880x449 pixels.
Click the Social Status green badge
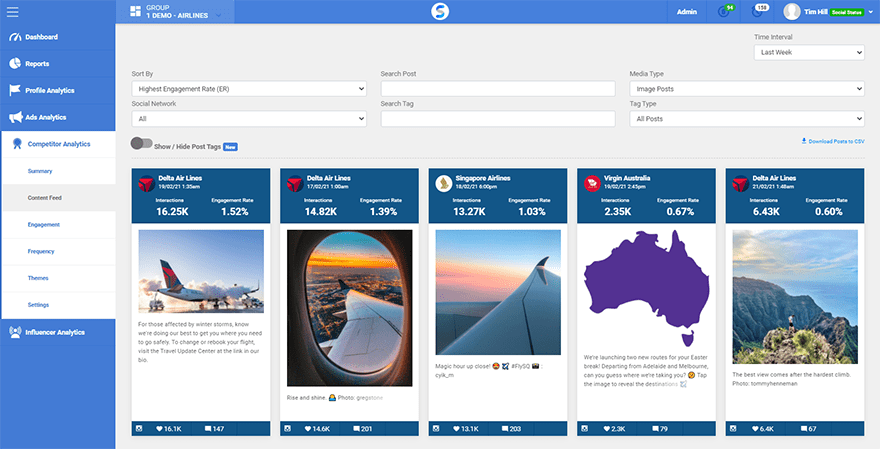[846, 12]
